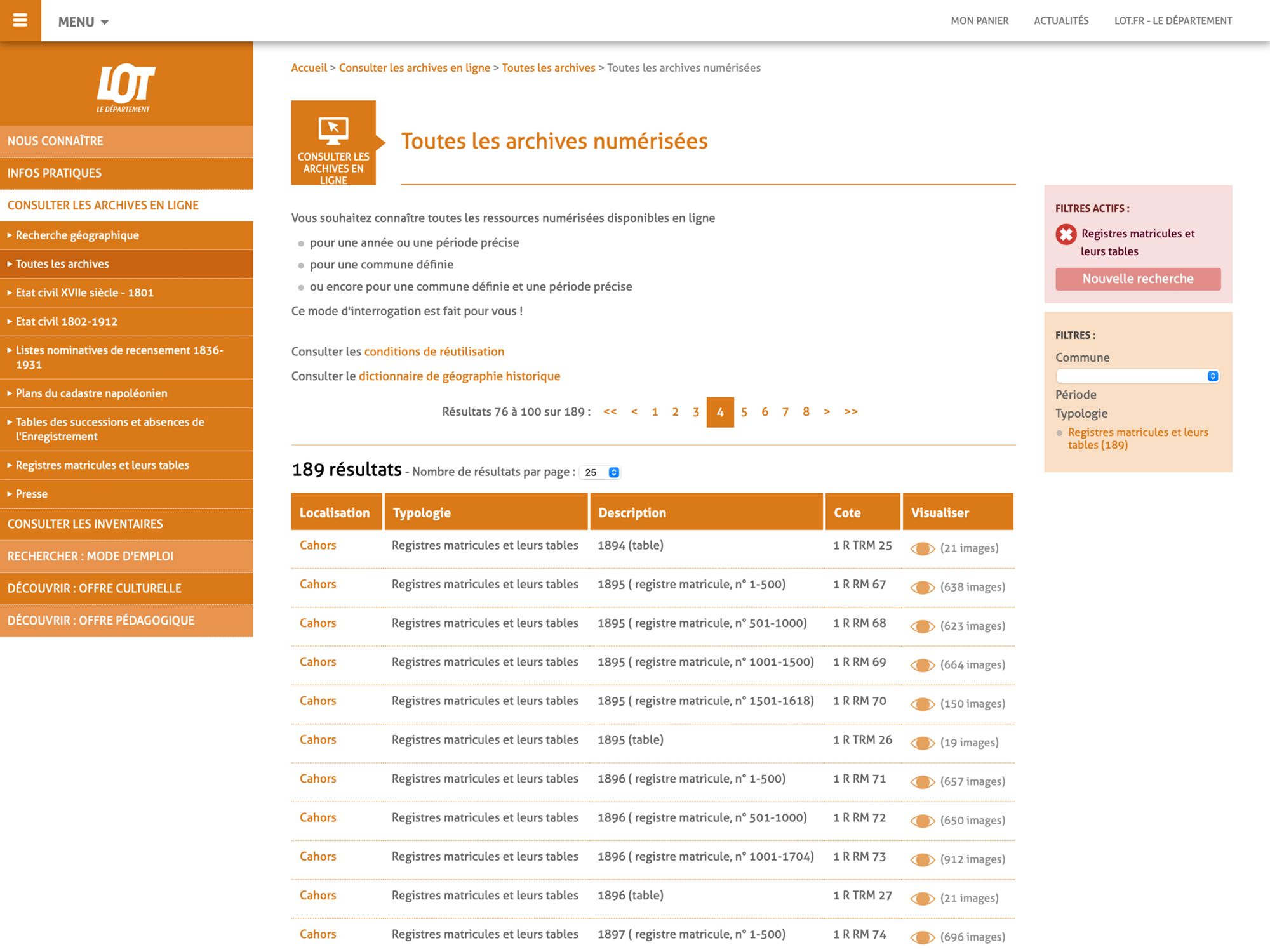View the 1896 table 1 R TRM 27
Viewport: 1270px width, 952px height.
[x=923, y=899]
